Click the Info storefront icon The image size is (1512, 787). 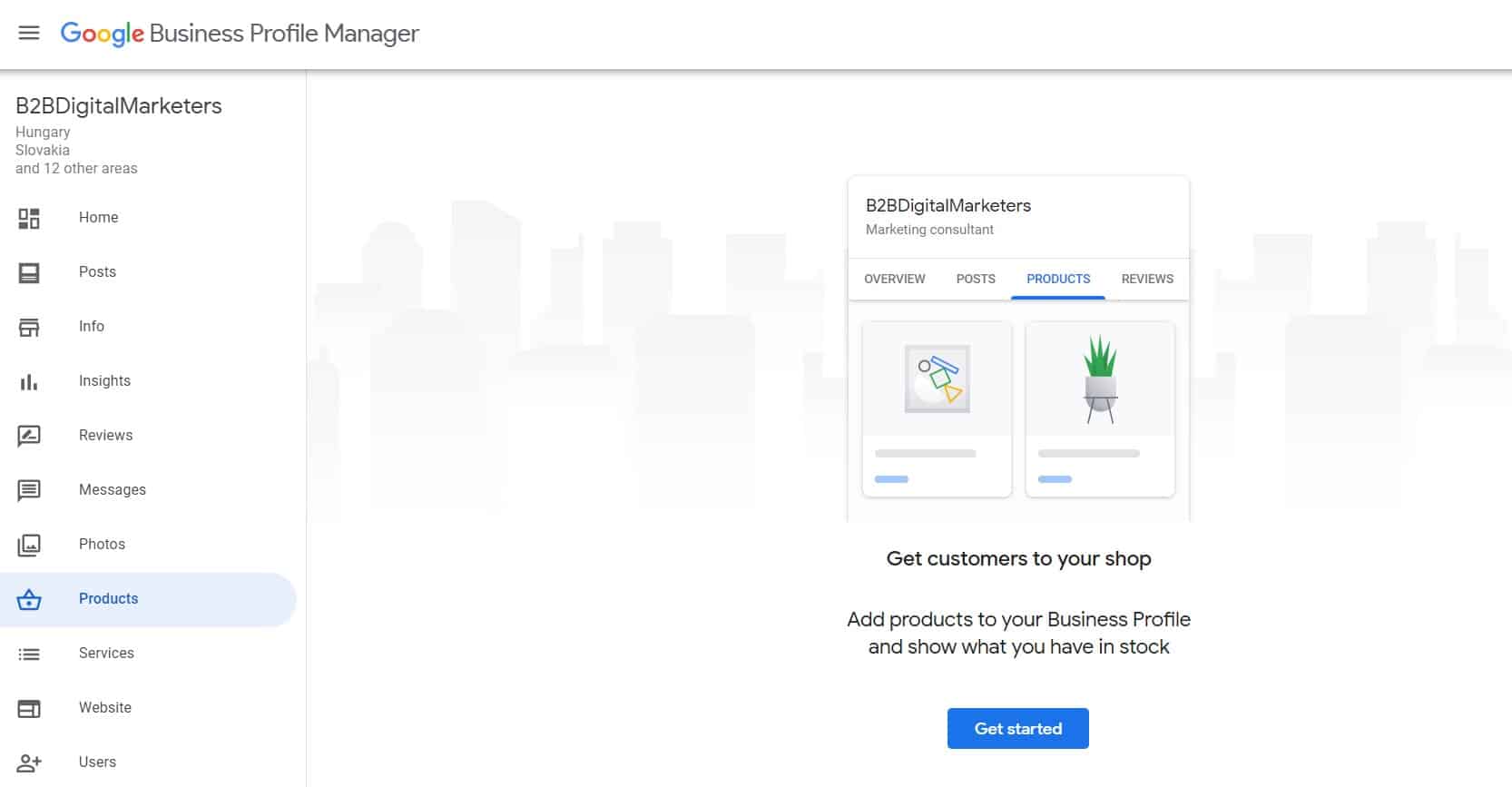pos(29,327)
